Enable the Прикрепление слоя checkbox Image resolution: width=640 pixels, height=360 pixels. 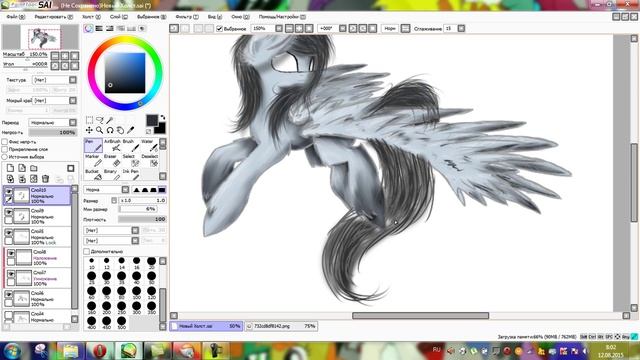[x=5, y=149]
